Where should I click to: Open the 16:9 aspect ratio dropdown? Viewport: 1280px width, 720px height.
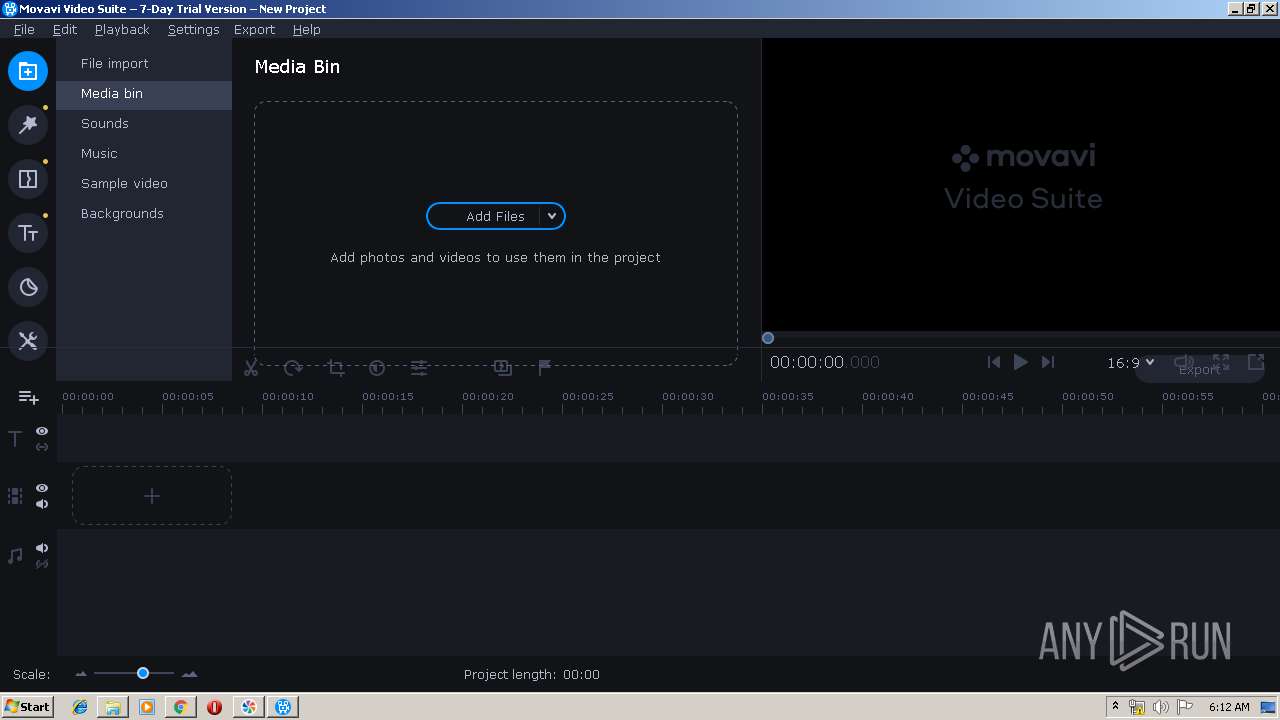pyautogui.click(x=1131, y=363)
